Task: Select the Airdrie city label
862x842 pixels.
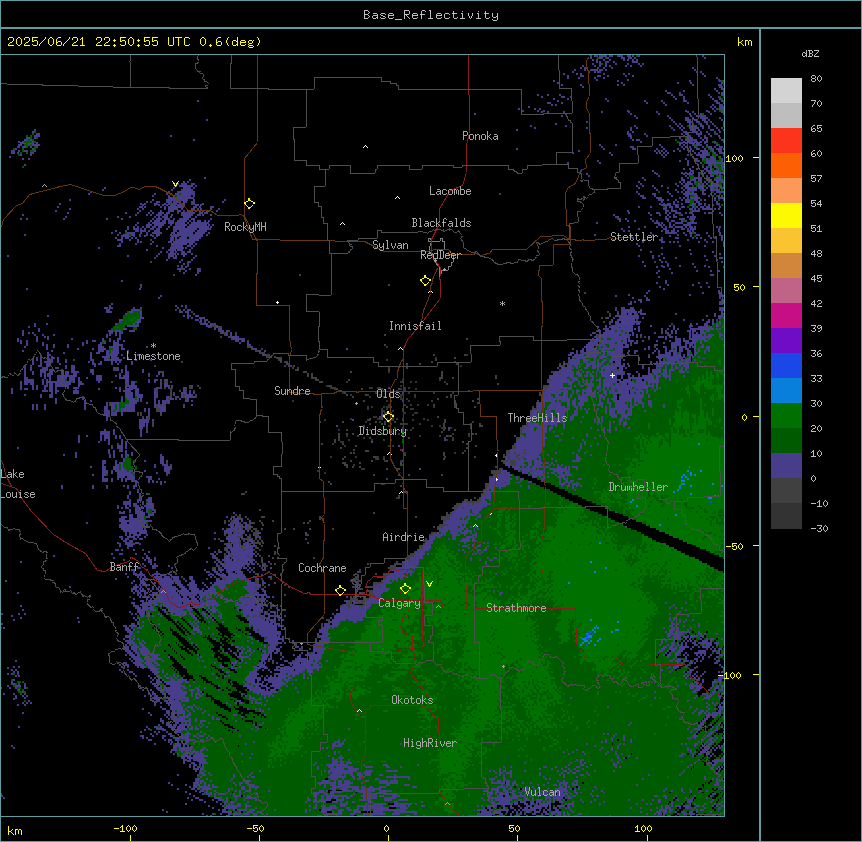Action: pos(404,537)
